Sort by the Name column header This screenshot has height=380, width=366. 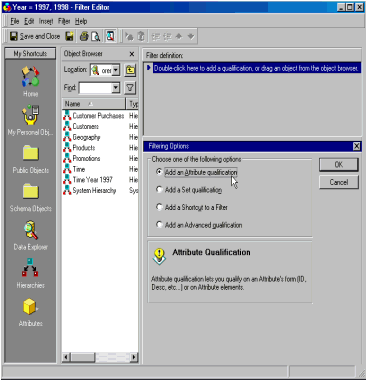click(x=94, y=104)
